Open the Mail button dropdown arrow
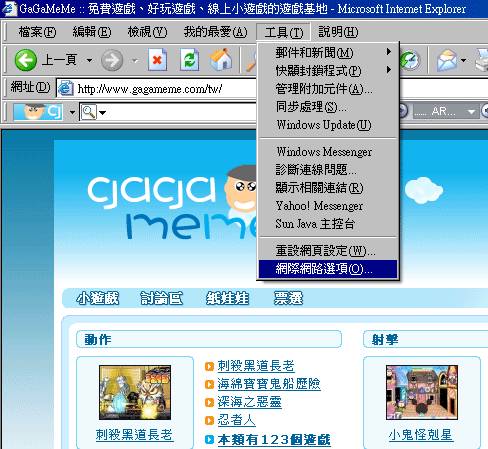The height and width of the screenshot is (449, 488). point(463,61)
